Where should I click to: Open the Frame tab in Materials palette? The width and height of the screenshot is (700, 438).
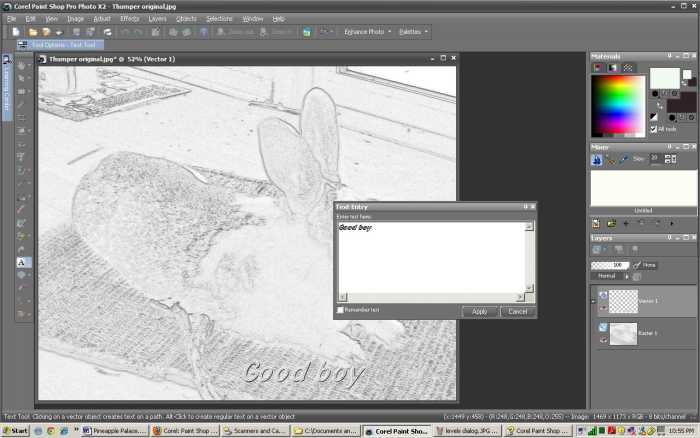click(x=598, y=68)
